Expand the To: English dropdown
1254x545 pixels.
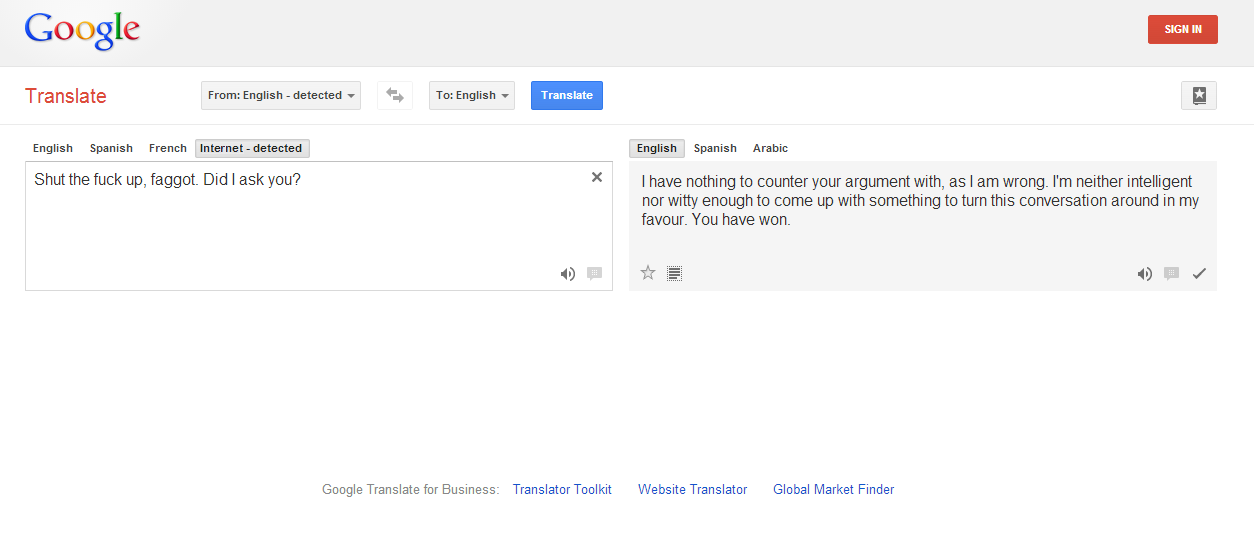pos(472,95)
